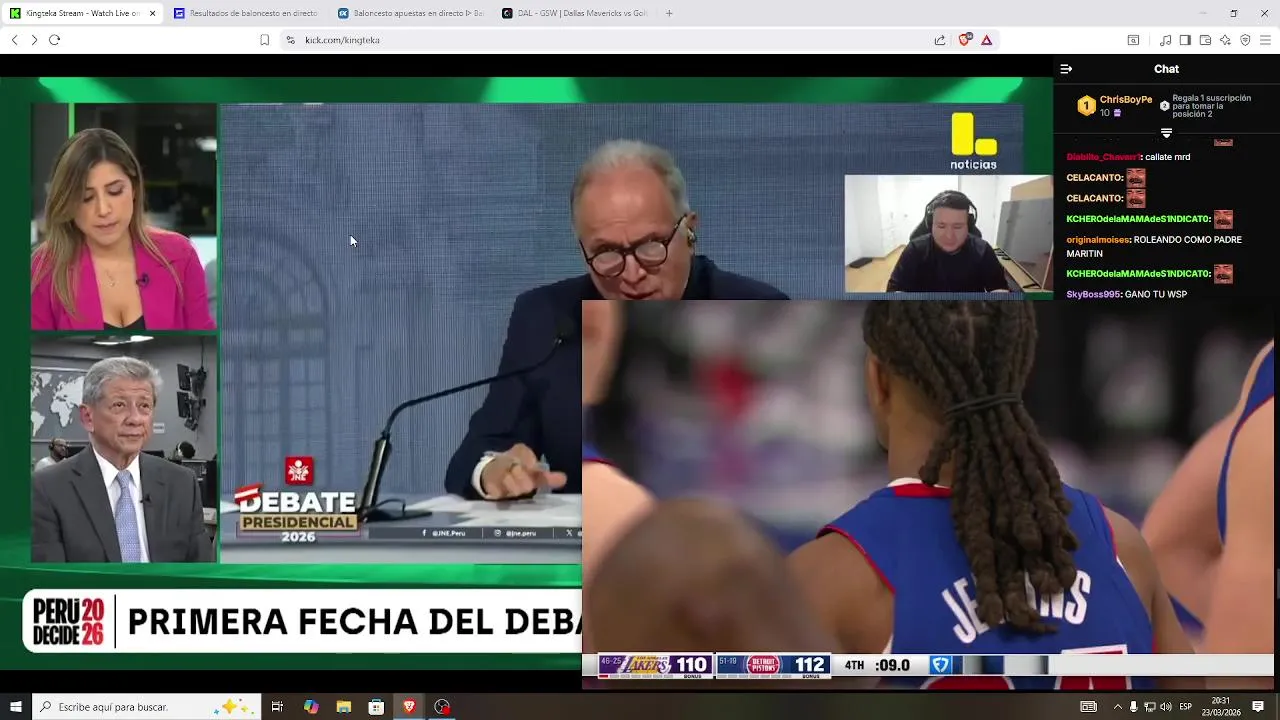Open the clock and calendar flyout
Viewport: 1280px width, 720px height.
tap(1221, 707)
